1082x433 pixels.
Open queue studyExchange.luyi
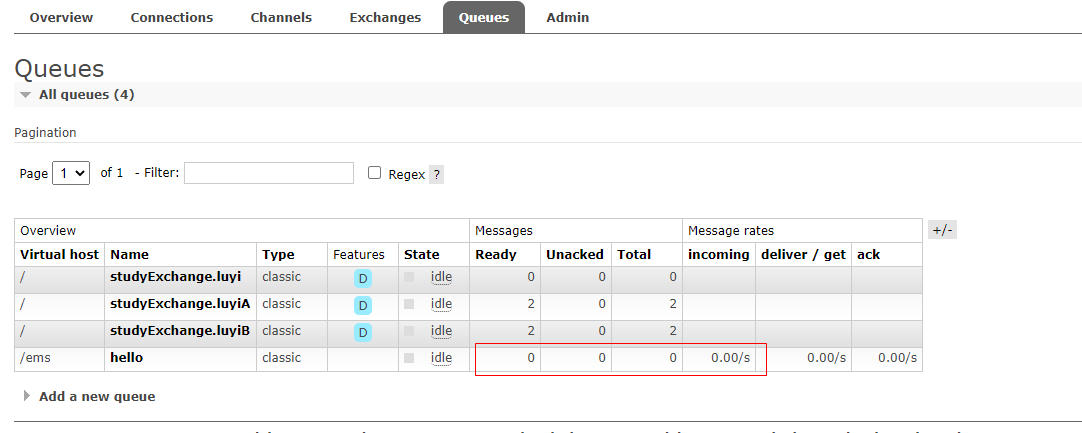[x=175, y=277]
